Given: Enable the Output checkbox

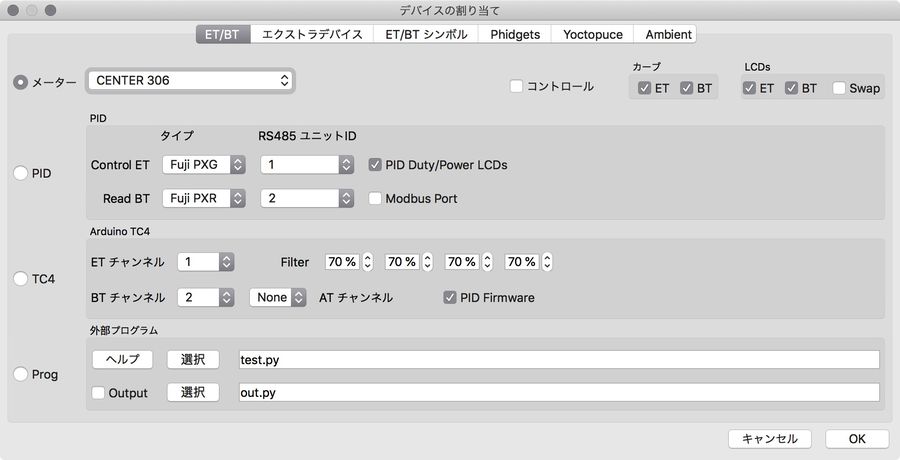Looking at the screenshot, I should pos(98,393).
